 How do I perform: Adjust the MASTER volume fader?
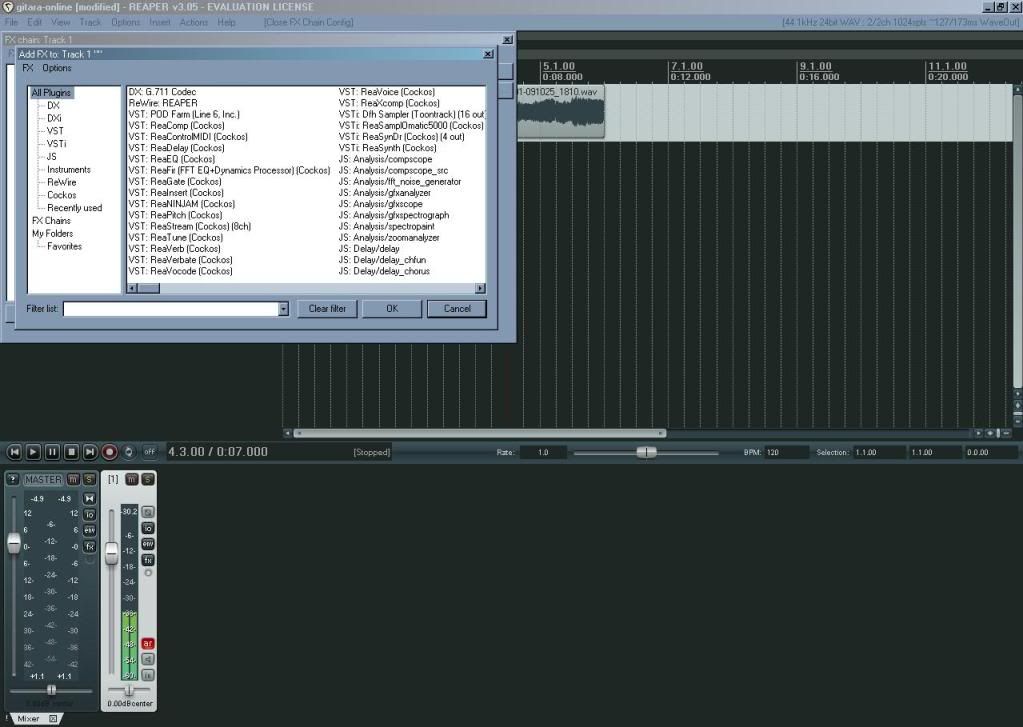point(14,543)
